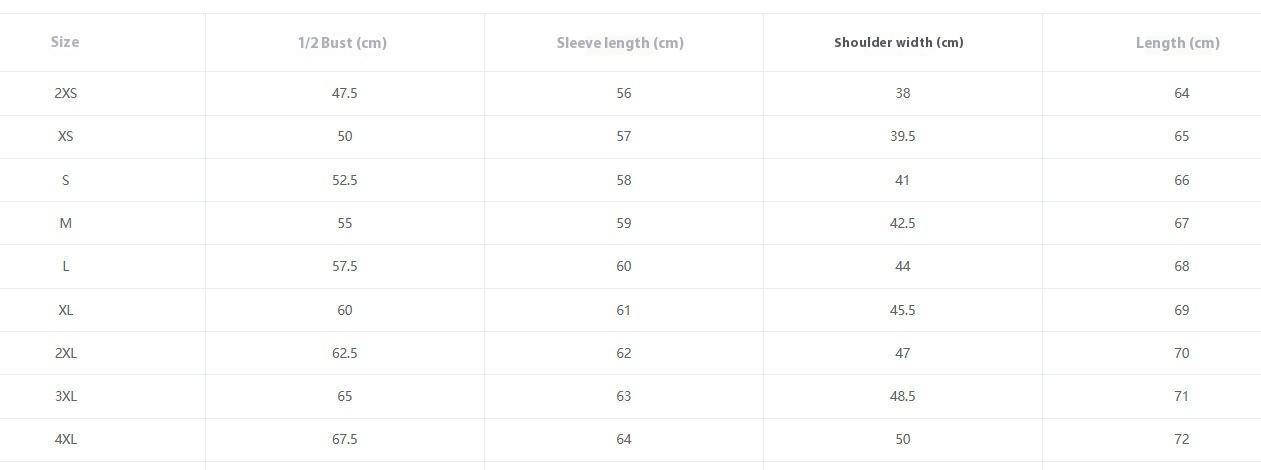
Task: Select the 1/2 Bust (cm) header
Action: (342, 43)
